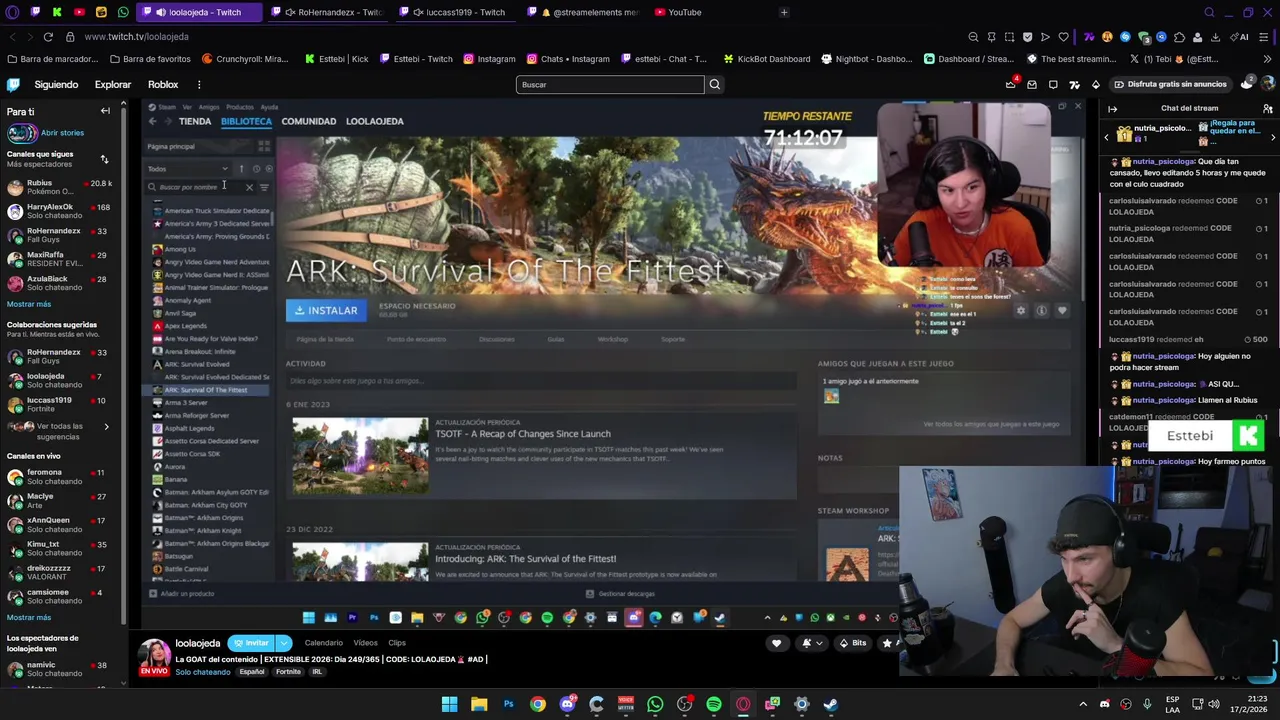Open the Roblox category link
The height and width of the screenshot is (720, 1280).
click(163, 85)
